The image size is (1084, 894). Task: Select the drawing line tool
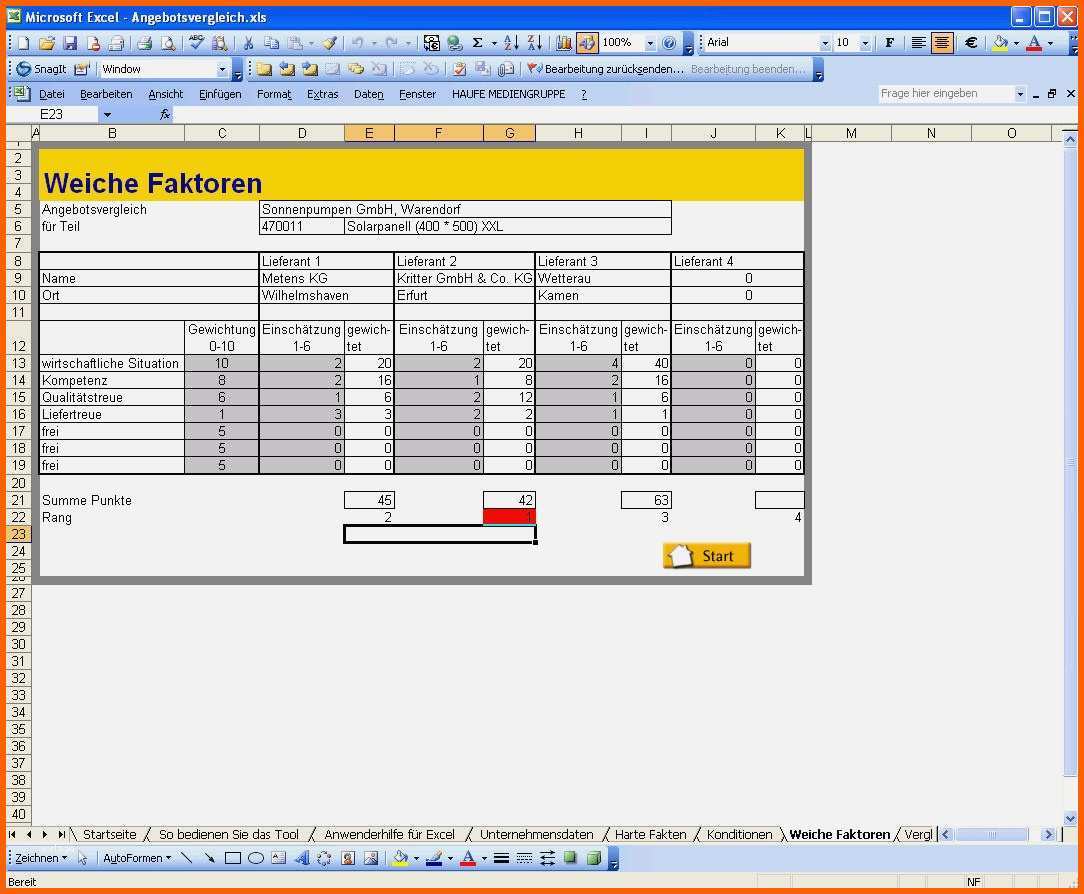click(186, 859)
